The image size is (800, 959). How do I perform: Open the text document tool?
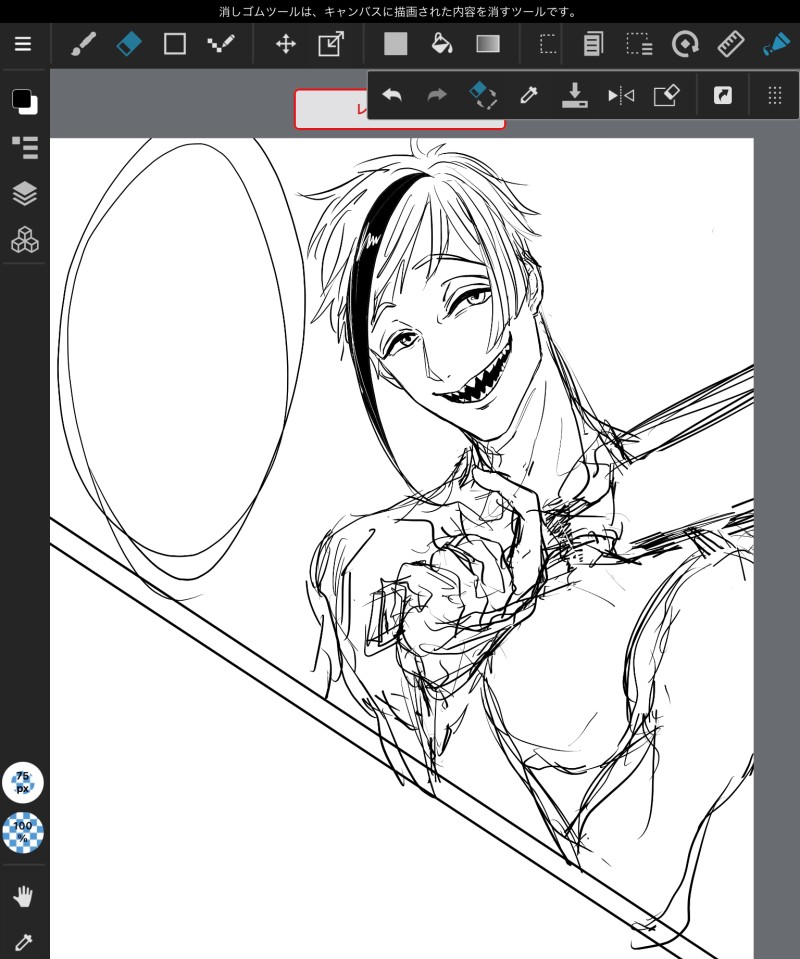(593, 44)
